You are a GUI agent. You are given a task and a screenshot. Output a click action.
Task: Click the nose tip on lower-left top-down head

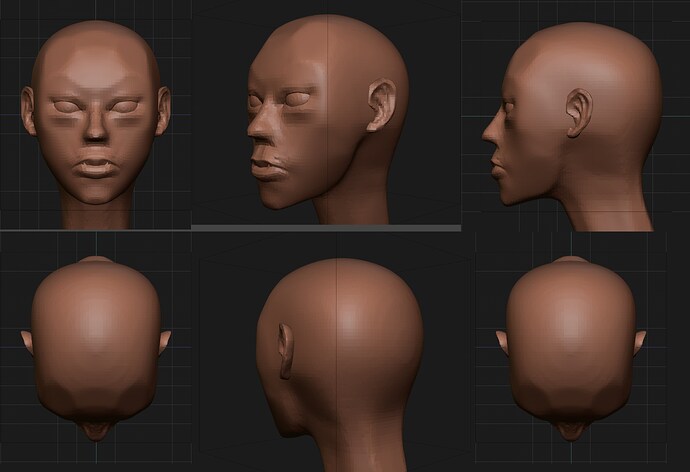coord(96,431)
